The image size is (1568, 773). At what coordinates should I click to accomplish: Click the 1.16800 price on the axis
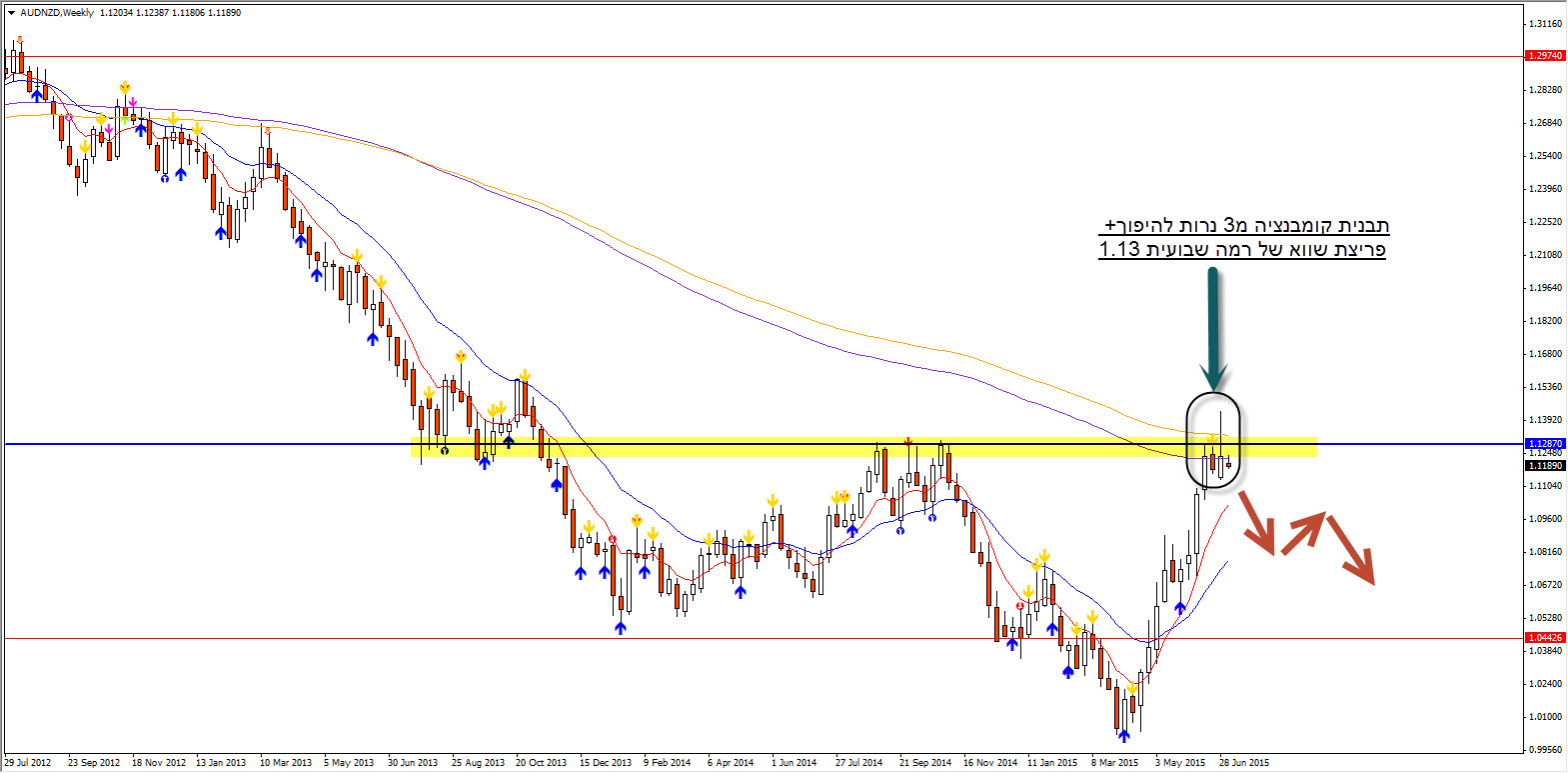(1545, 354)
